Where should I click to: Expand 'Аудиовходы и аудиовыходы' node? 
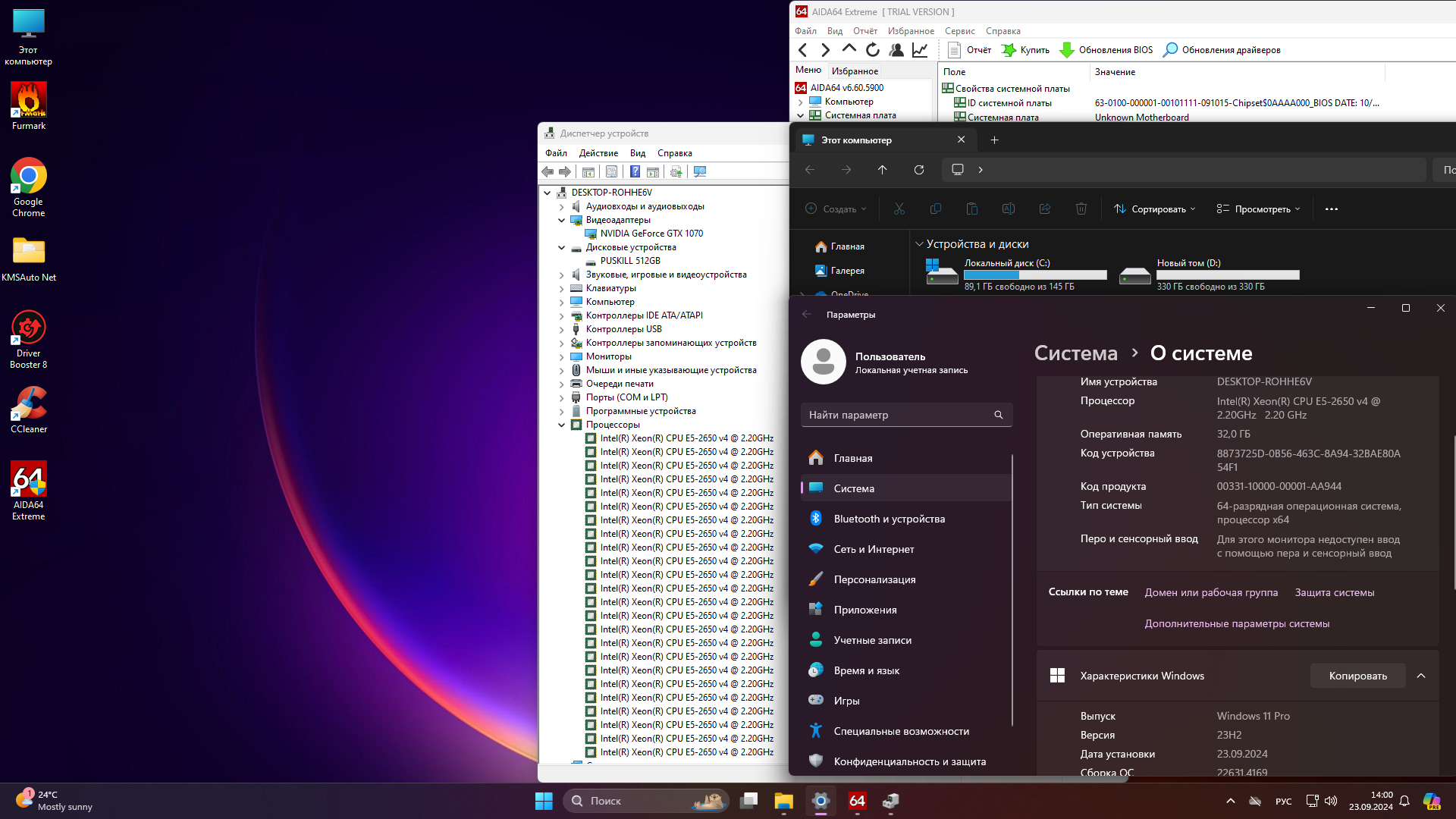(562, 206)
